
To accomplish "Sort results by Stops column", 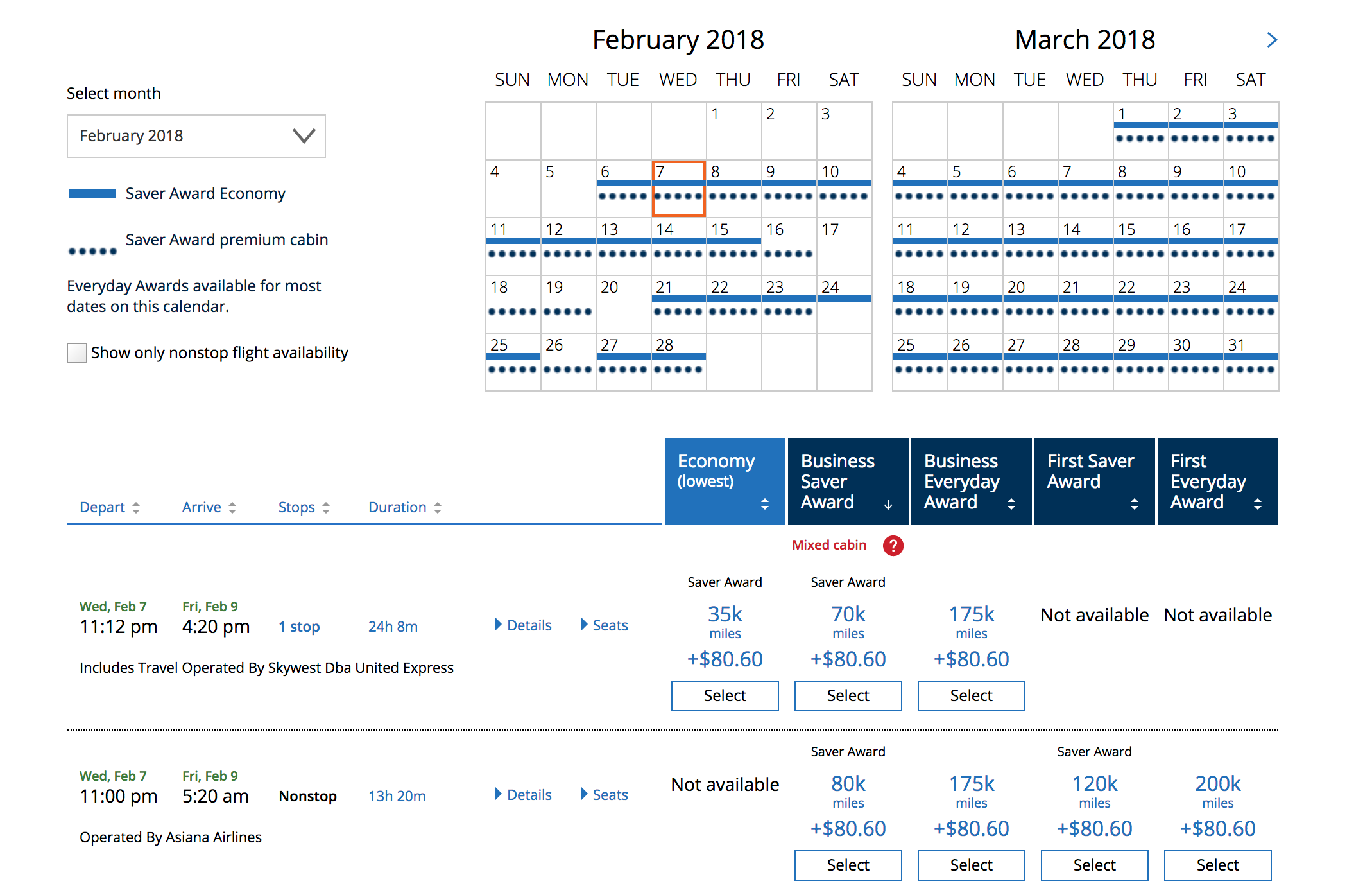I will coord(304,507).
